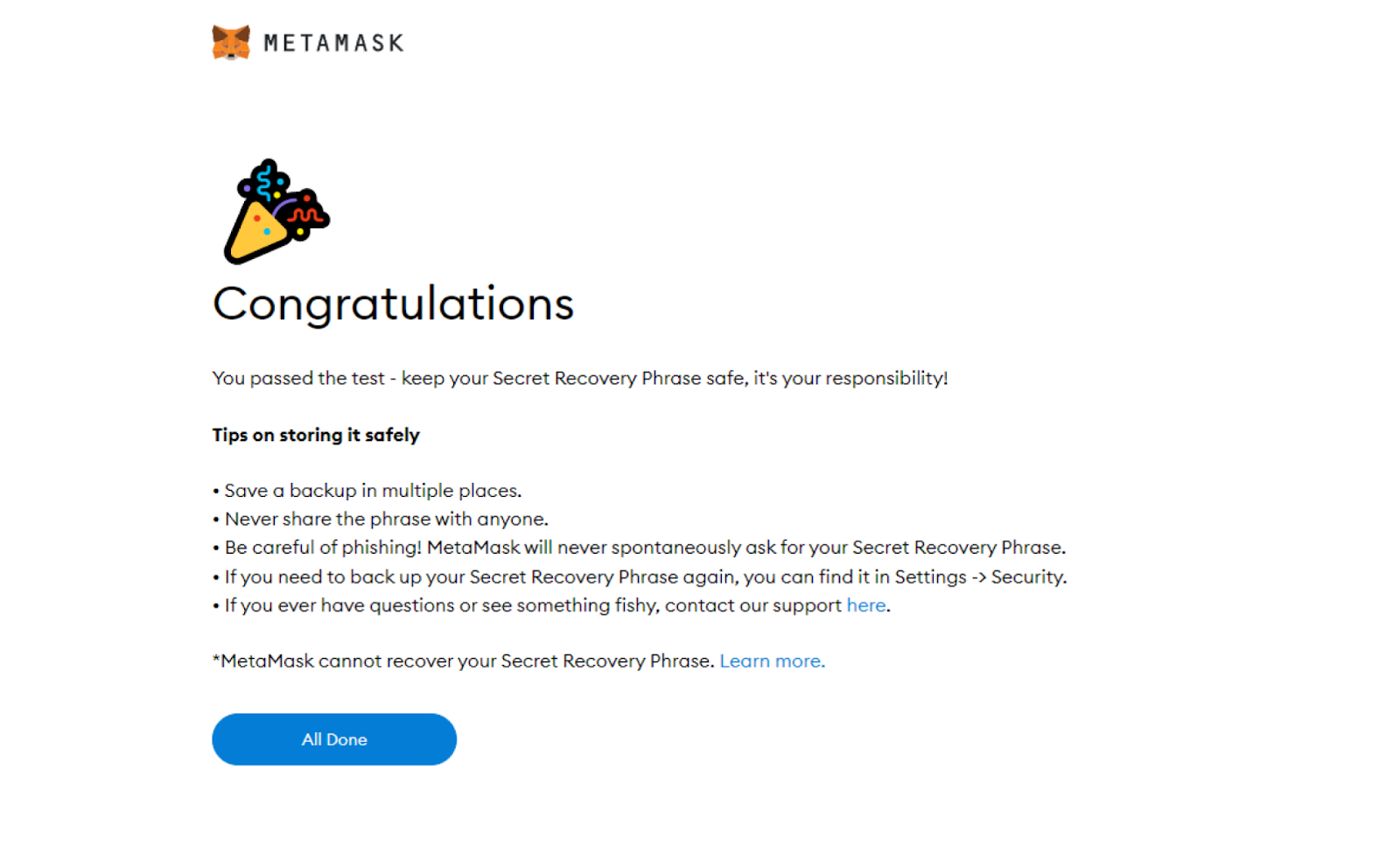Click the Congratulations heading
Viewport: 1400px width, 867px height.
tap(393, 304)
